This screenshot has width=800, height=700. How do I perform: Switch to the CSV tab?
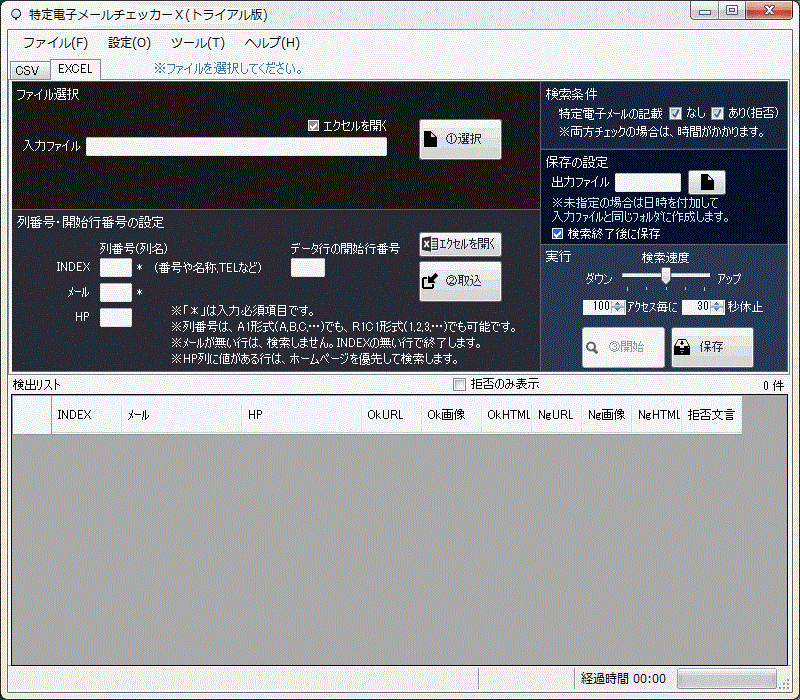click(27, 70)
